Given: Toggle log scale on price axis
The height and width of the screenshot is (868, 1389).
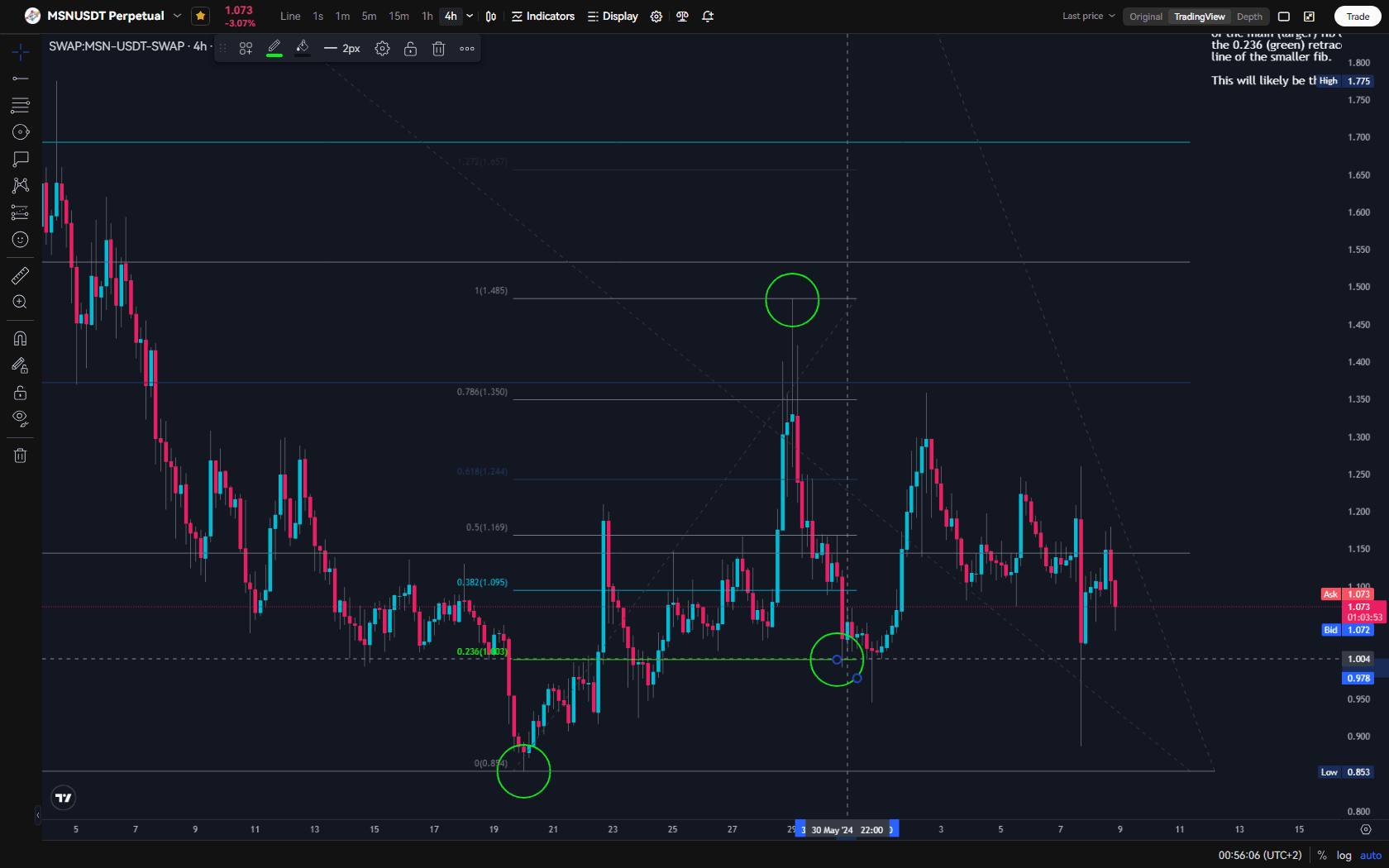Looking at the screenshot, I should point(1344,856).
